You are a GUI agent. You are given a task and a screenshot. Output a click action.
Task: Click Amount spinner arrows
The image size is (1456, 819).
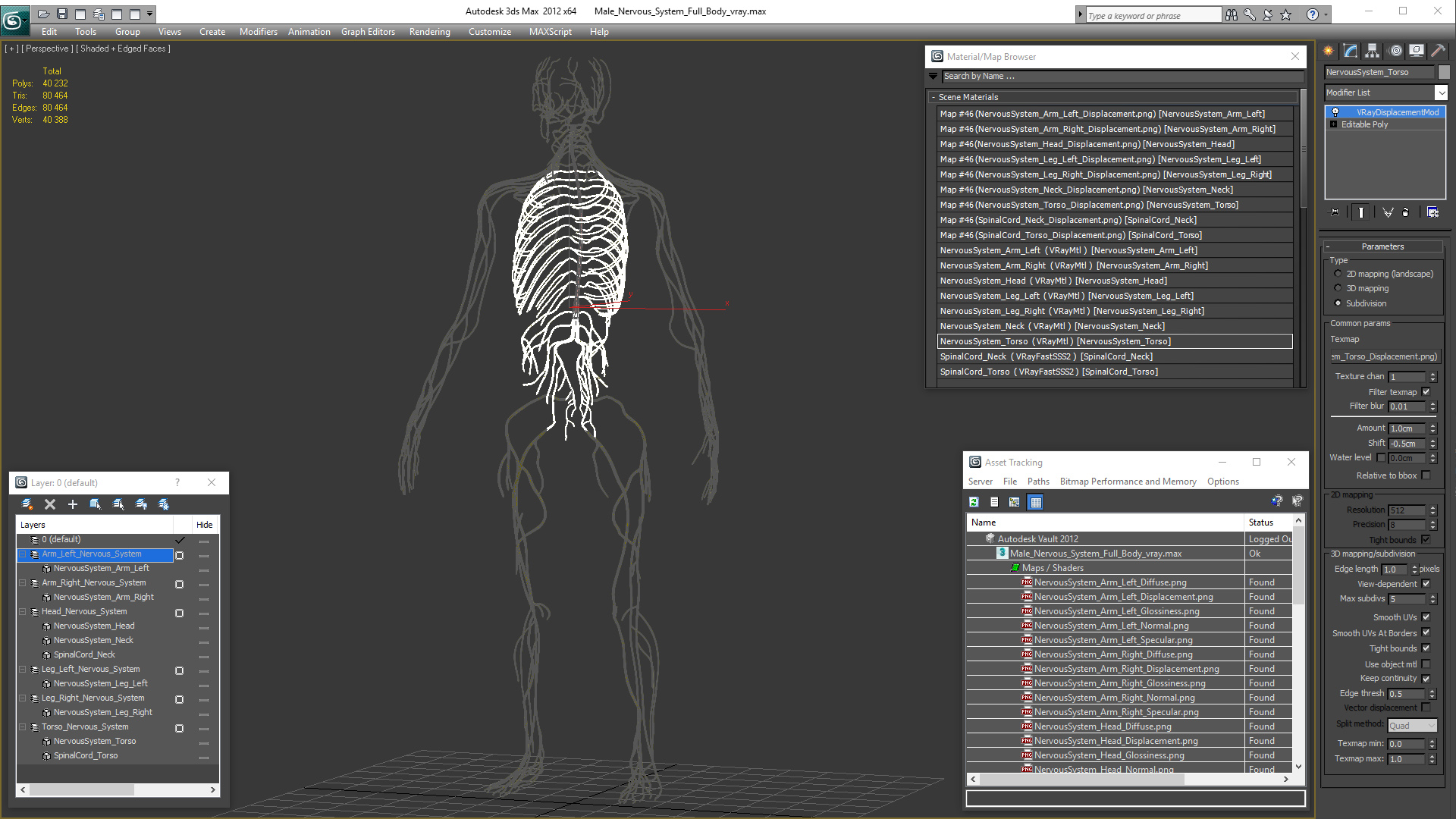point(1432,428)
